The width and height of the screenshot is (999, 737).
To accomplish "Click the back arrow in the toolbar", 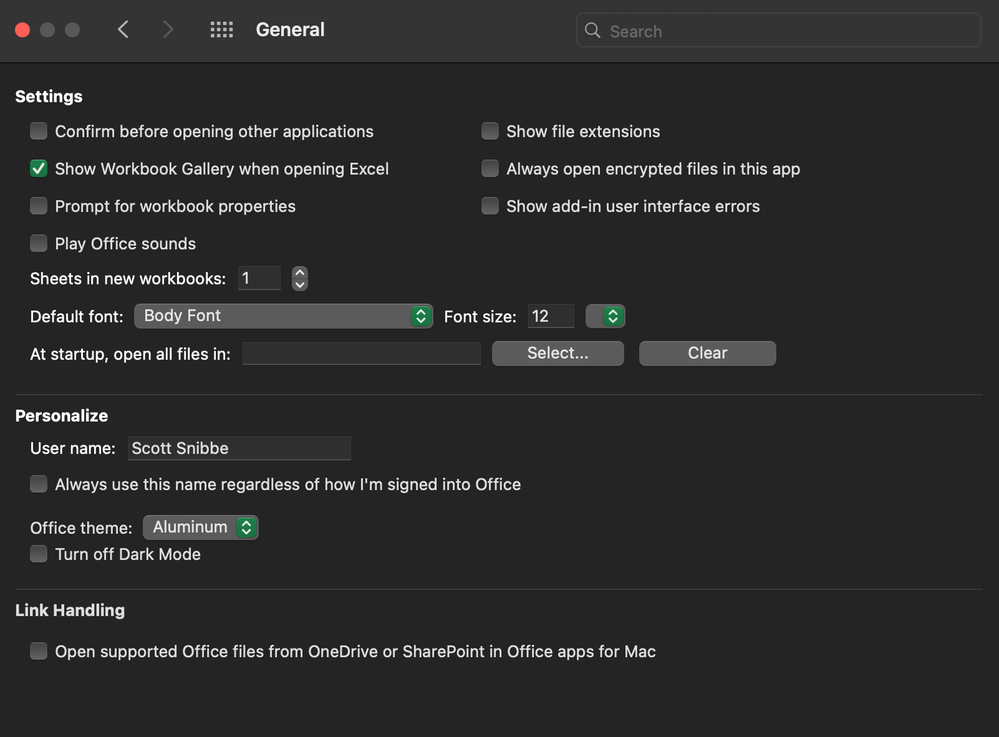I will (123, 30).
